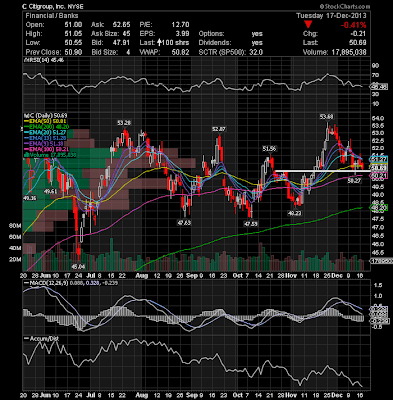This screenshot has height=400, width=393.
Task: Click the pink EMA(100) legend entry
Action: point(47,149)
